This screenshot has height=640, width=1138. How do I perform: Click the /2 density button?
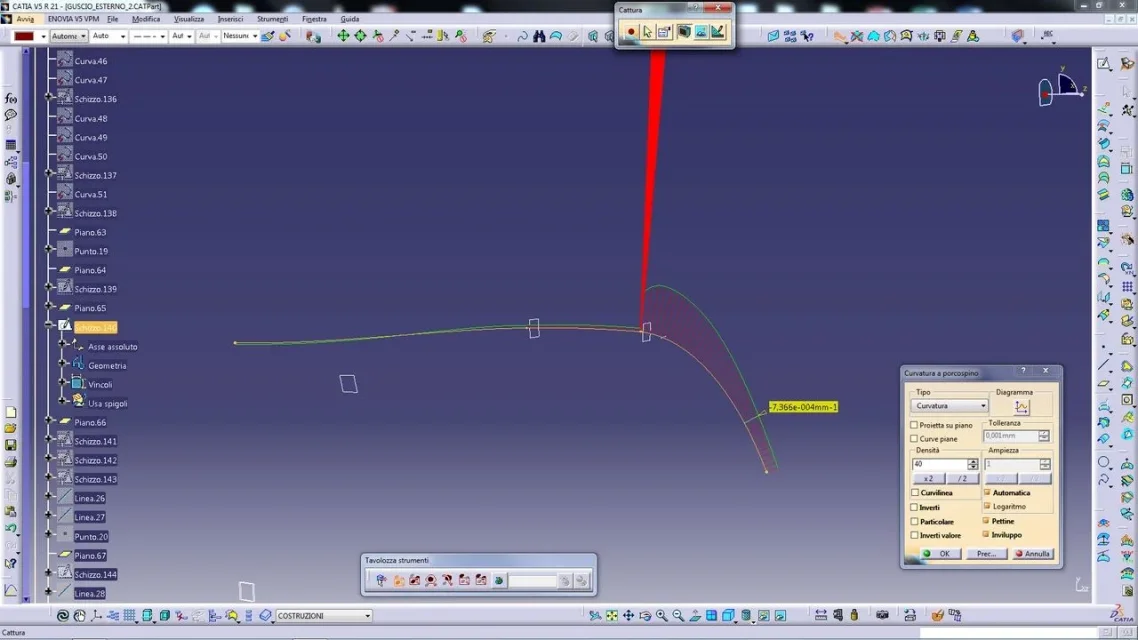[x=962, y=479]
